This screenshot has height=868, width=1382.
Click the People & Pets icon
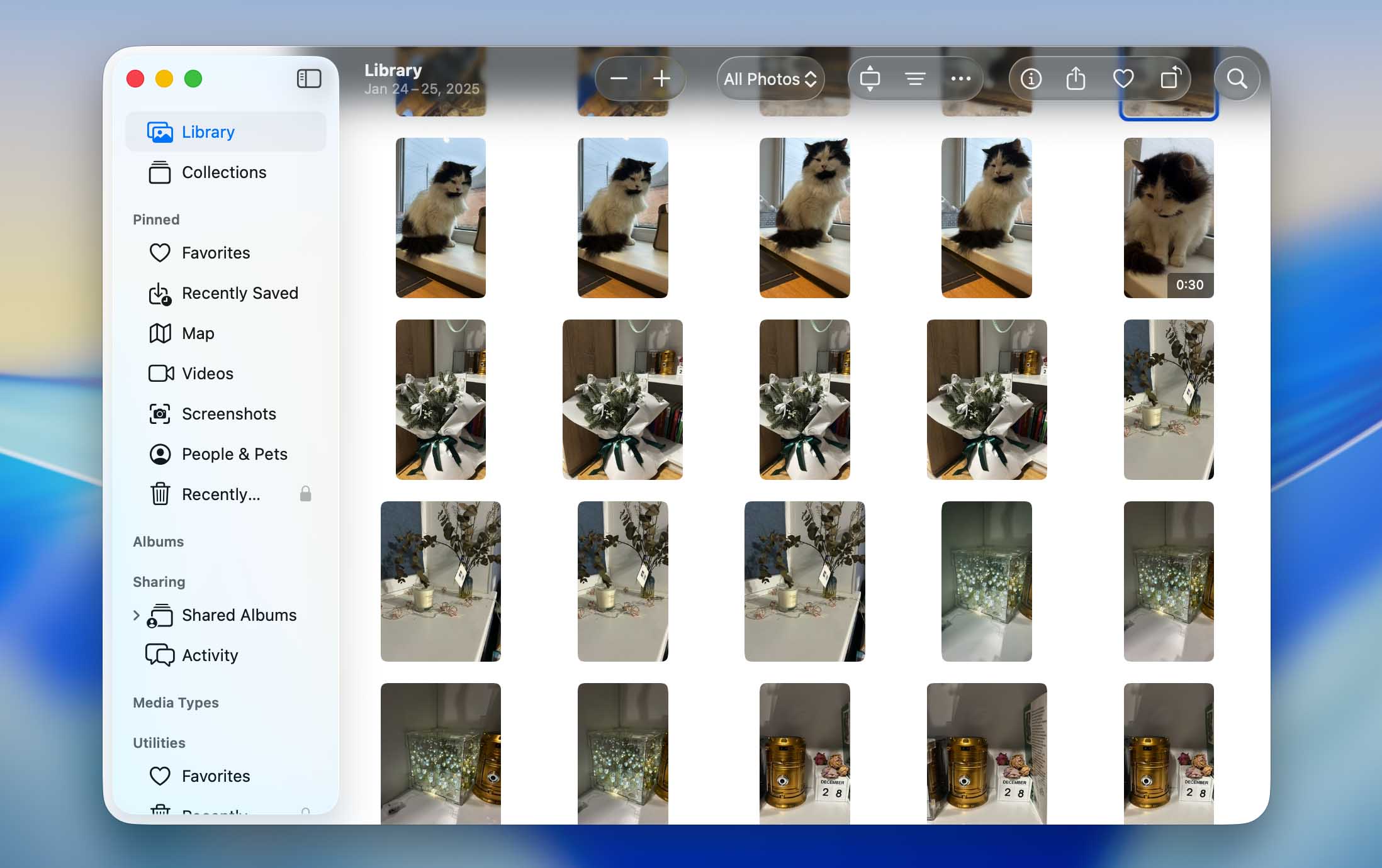[160, 454]
